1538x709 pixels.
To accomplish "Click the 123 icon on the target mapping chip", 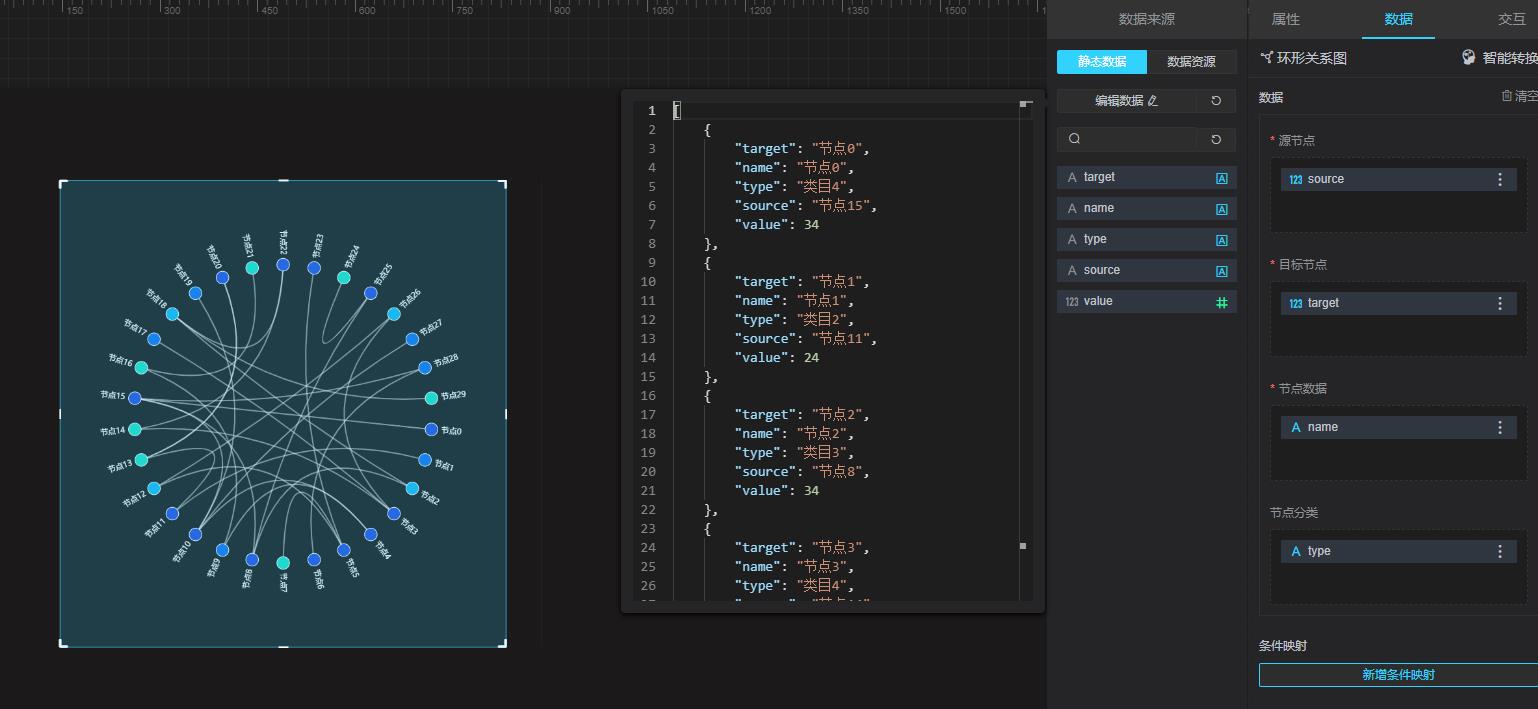I will point(1296,304).
